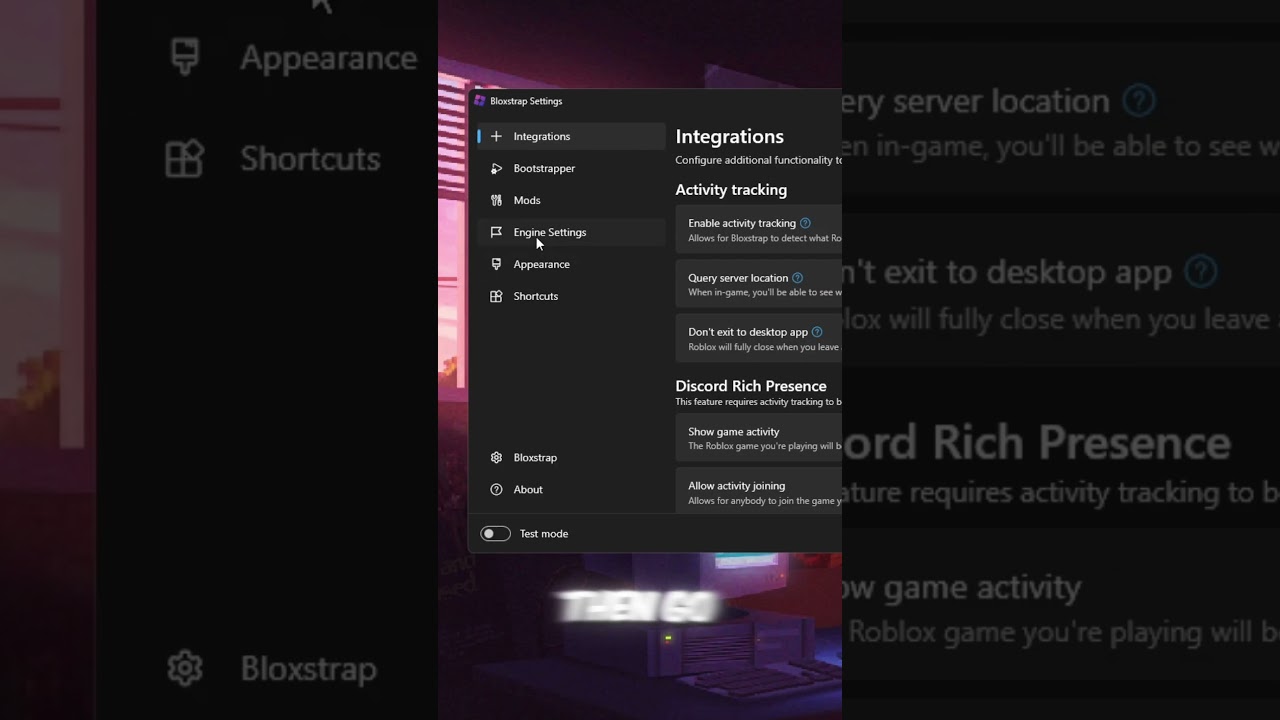Open the Bootstrapper page
This screenshot has width=1280, height=720.
click(571, 168)
